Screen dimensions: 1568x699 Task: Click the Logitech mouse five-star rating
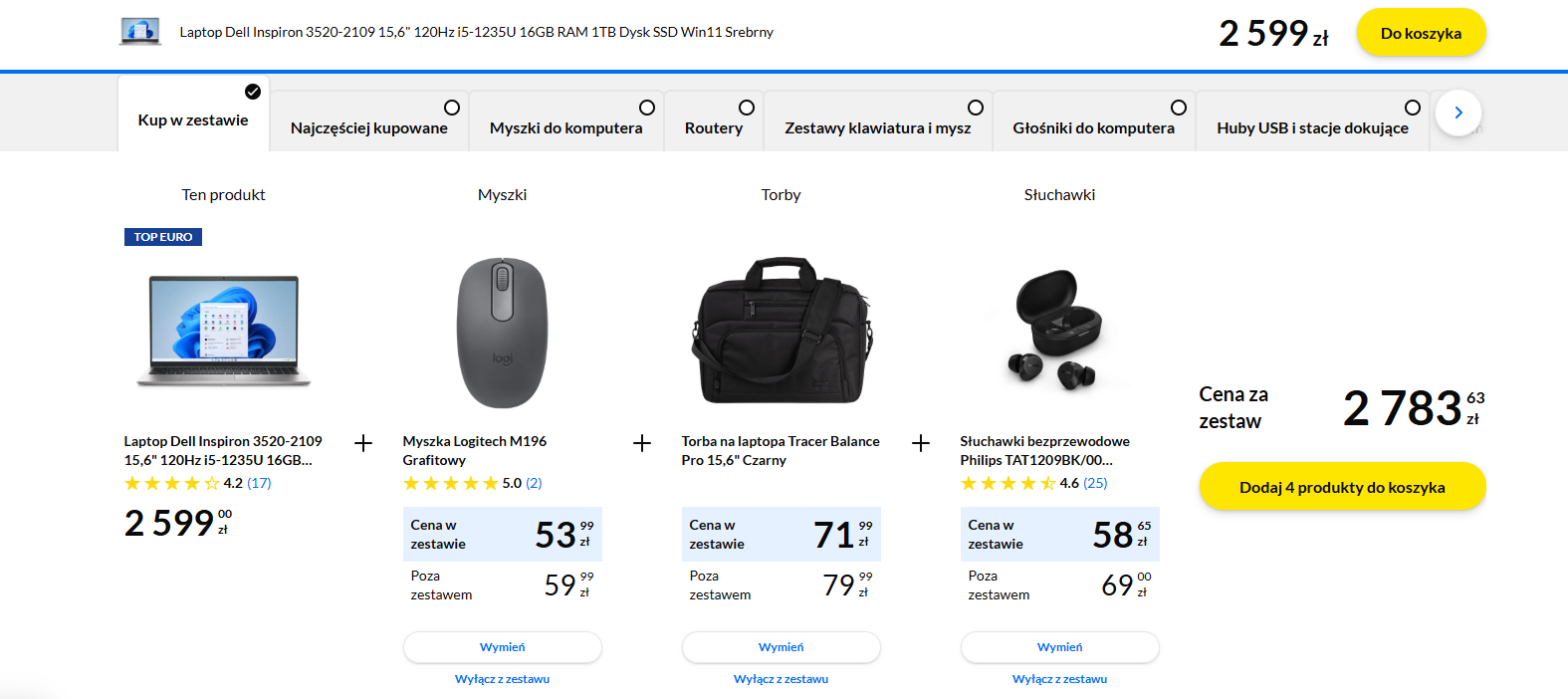[450, 484]
